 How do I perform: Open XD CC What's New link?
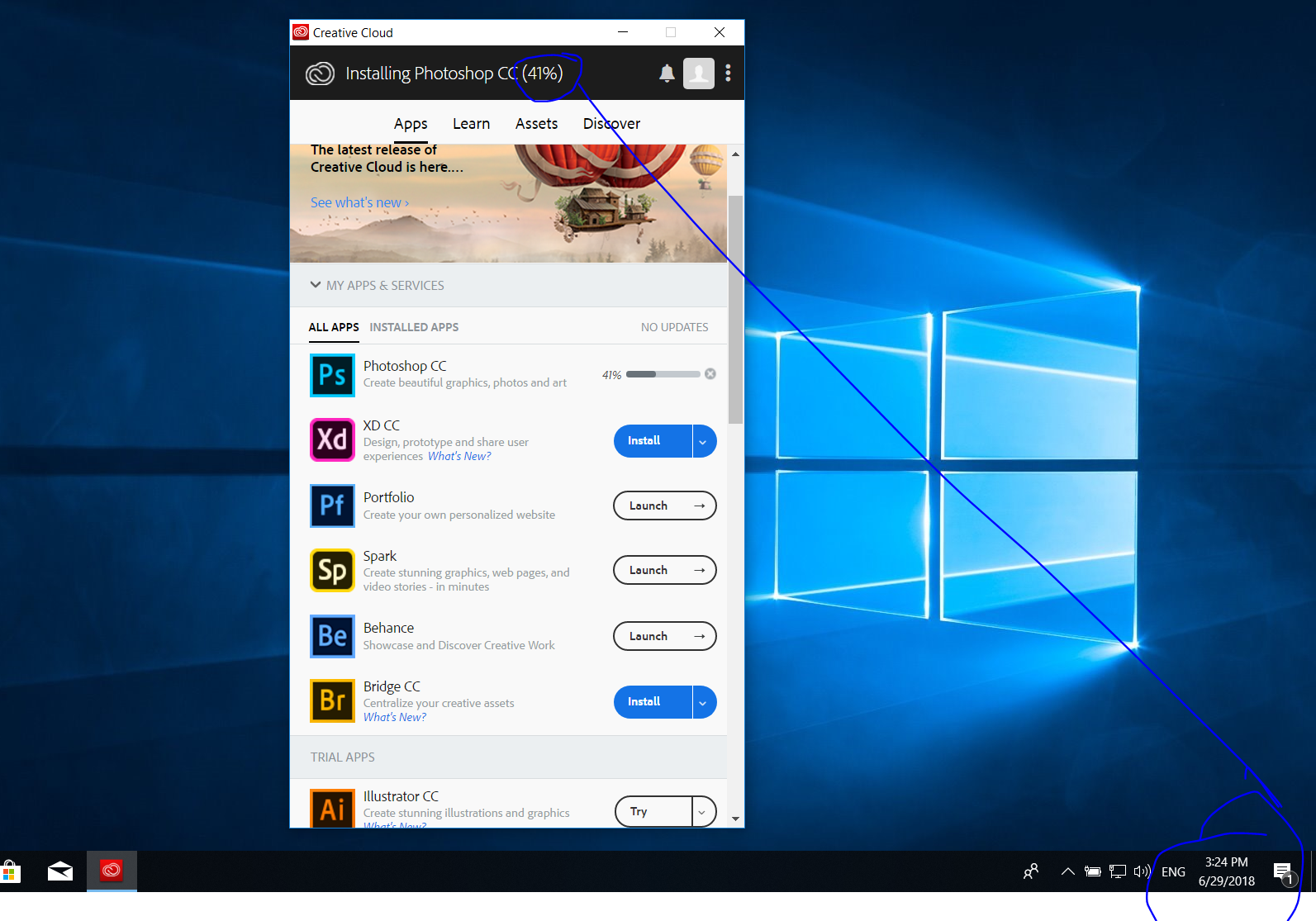point(459,456)
